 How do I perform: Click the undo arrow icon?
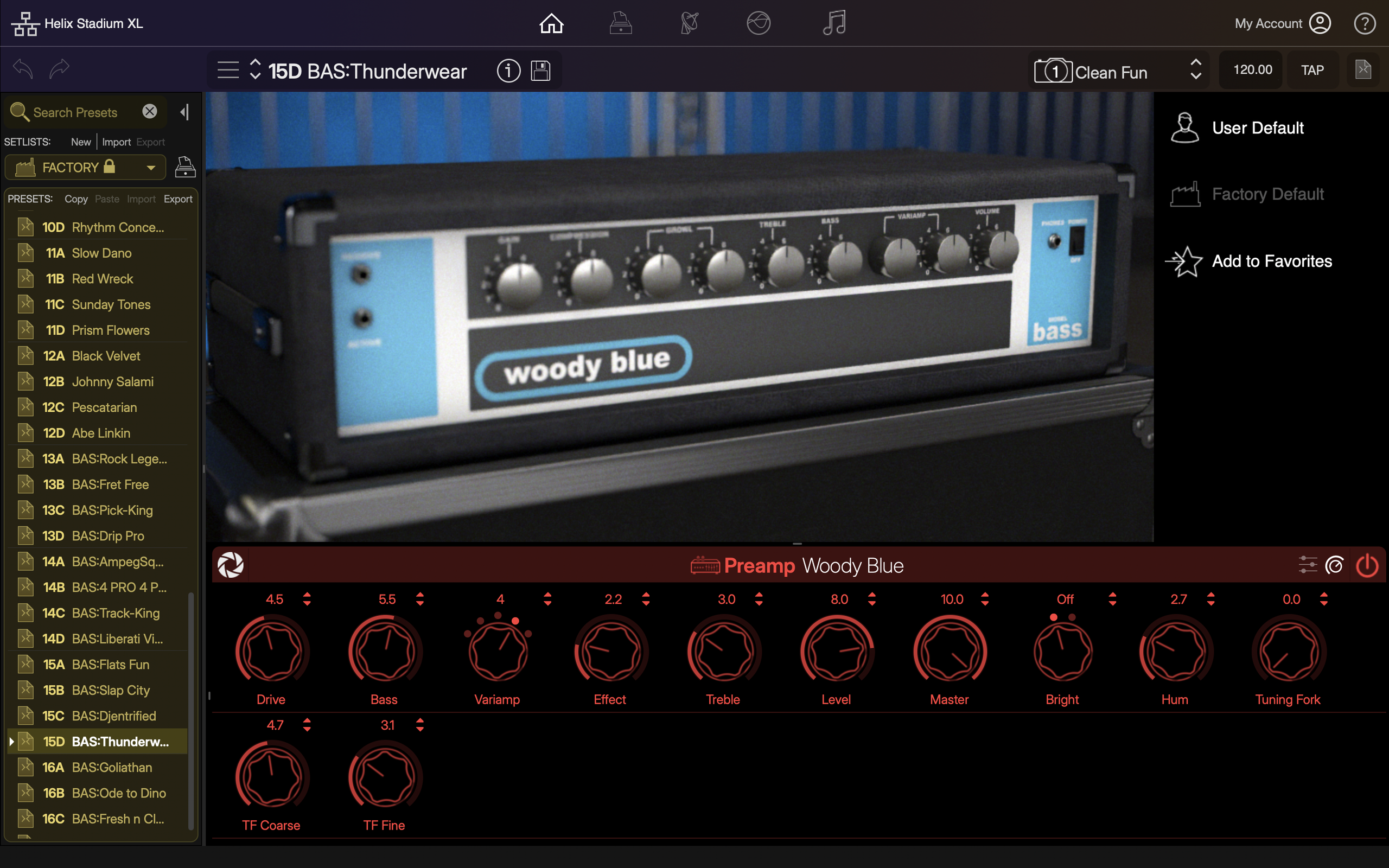(x=23, y=69)
